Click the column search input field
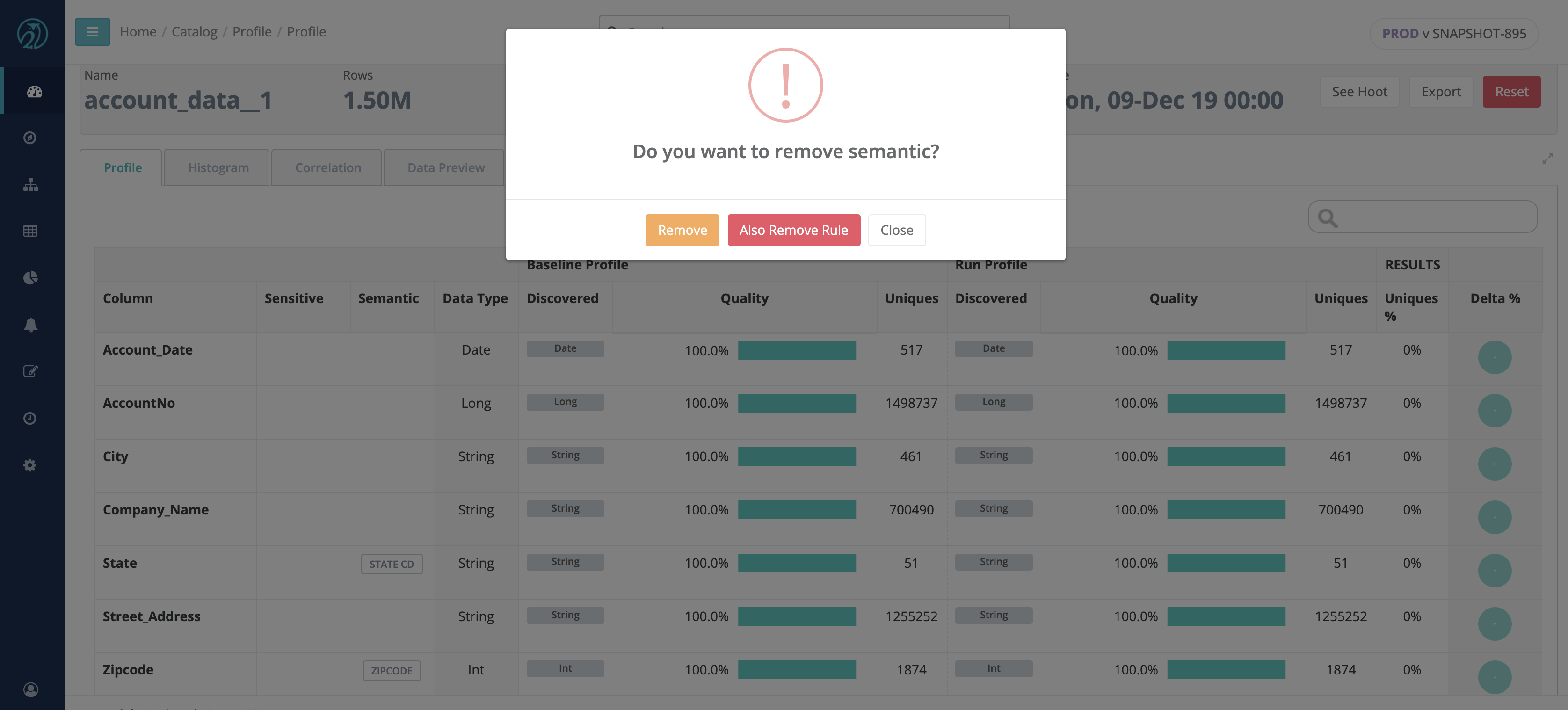Image resolution: width=1568 pixels, height=710 pixels. (x=1430, y=217)
